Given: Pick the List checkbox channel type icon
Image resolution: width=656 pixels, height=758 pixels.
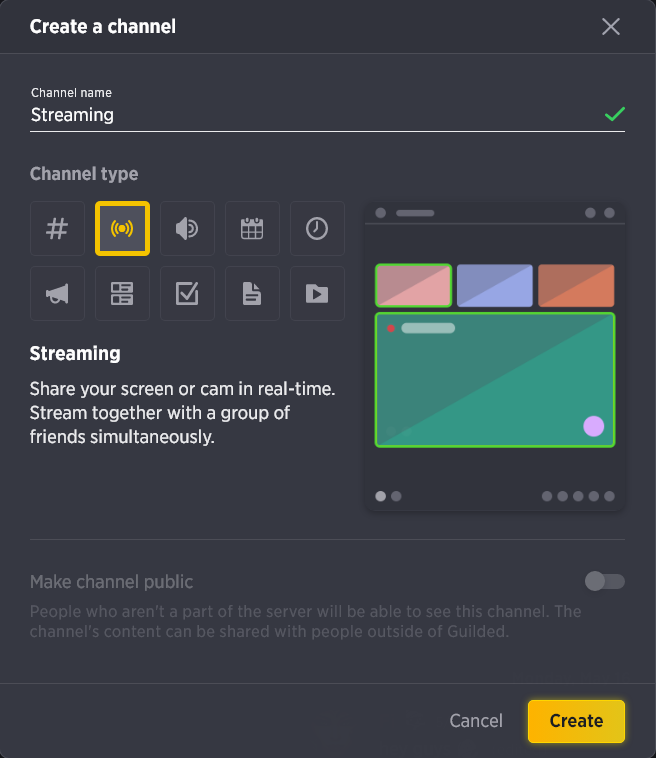Looking at the screenshot, I should coord(188,293).
